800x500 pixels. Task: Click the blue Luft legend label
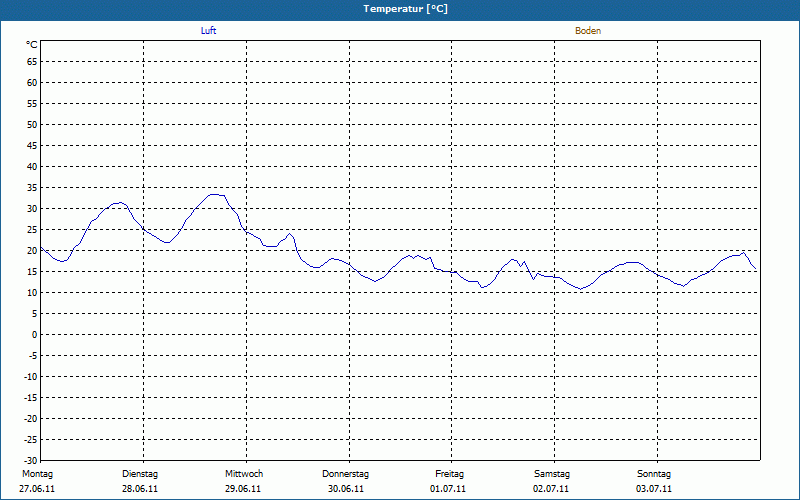click(x=208, y=31)
